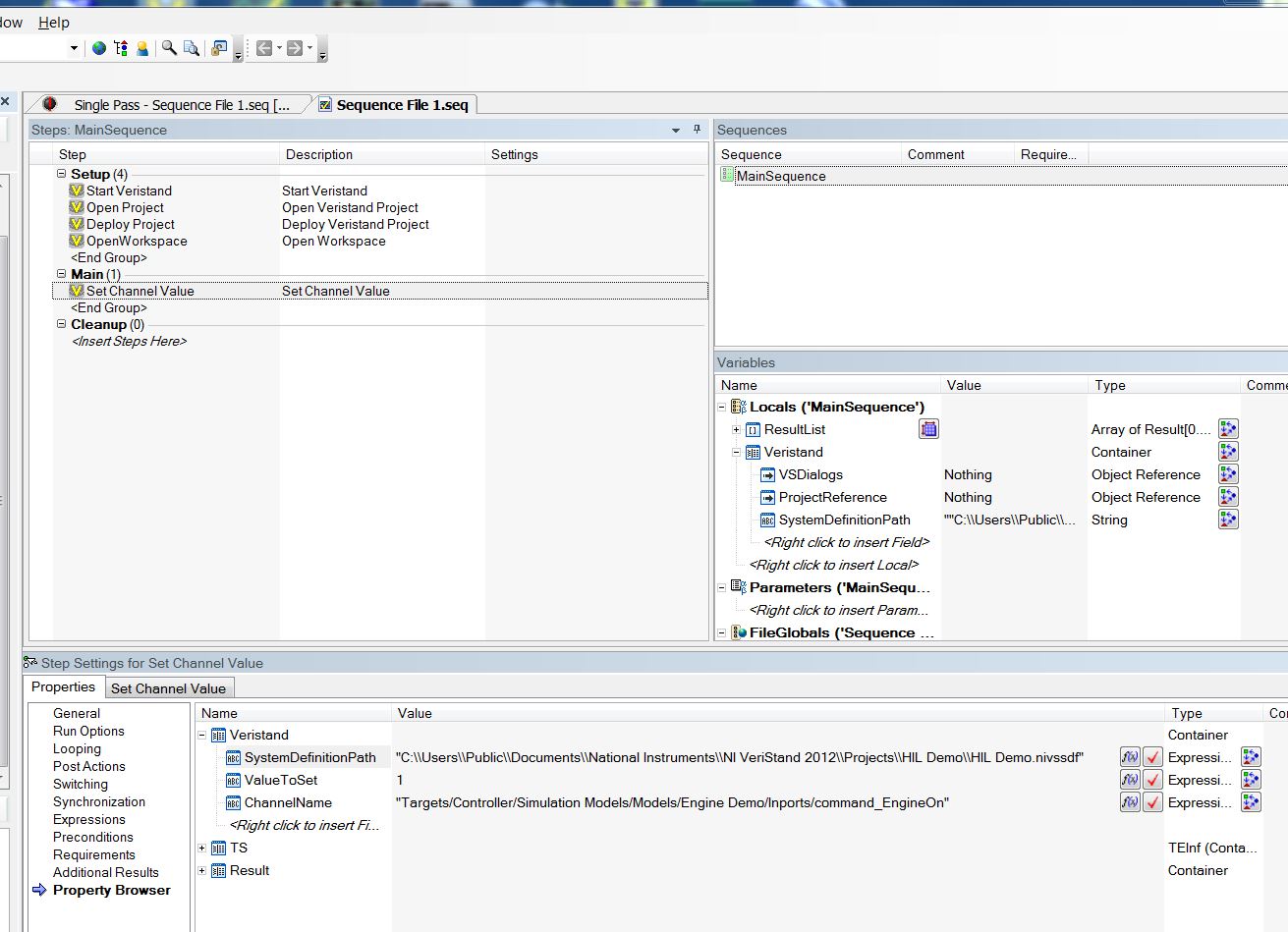Select the Sequence File 1.seq tab
This screenshot has height=932, width=1288.
click(394, 105)
